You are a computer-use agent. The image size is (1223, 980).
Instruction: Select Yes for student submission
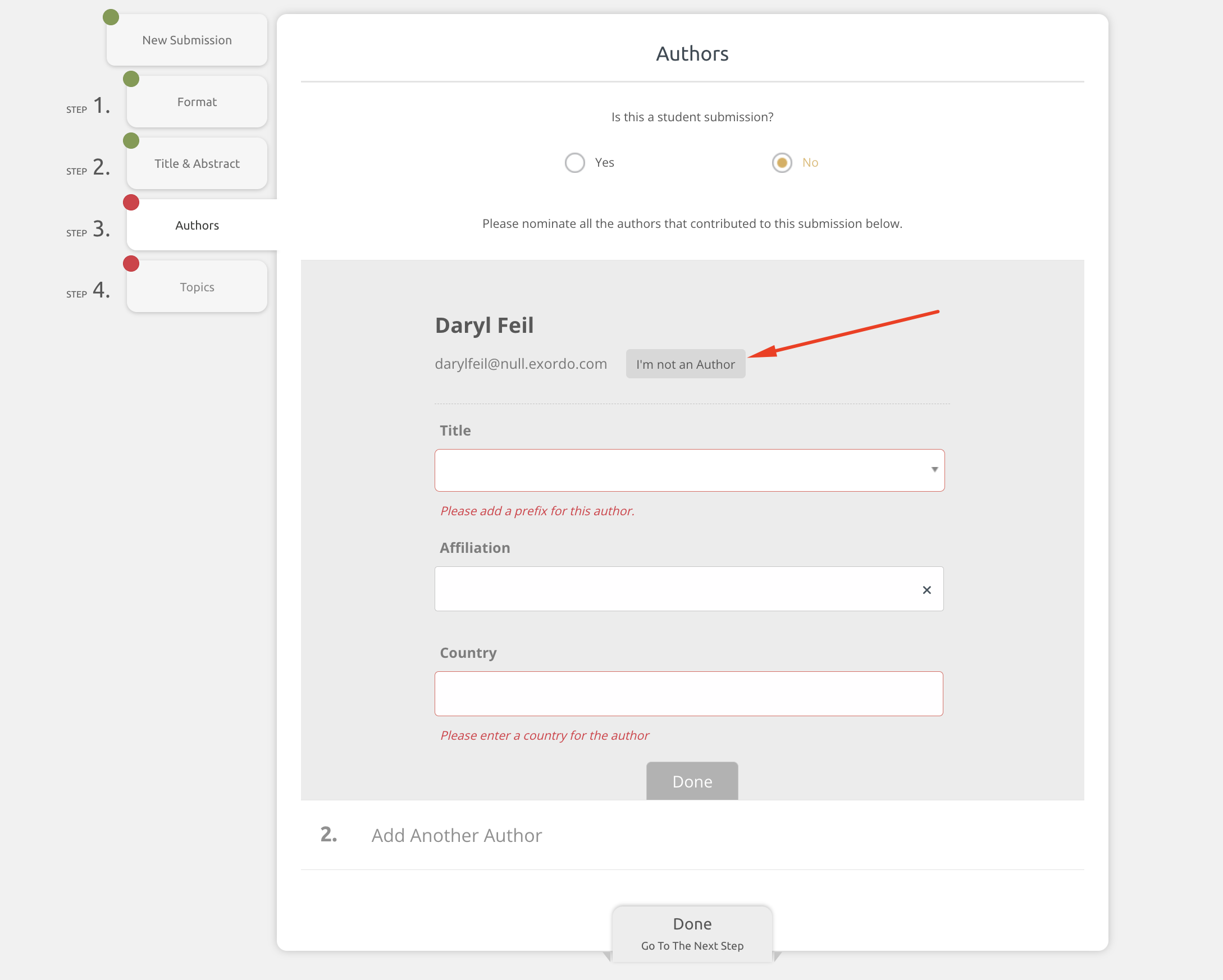point(574,163)
